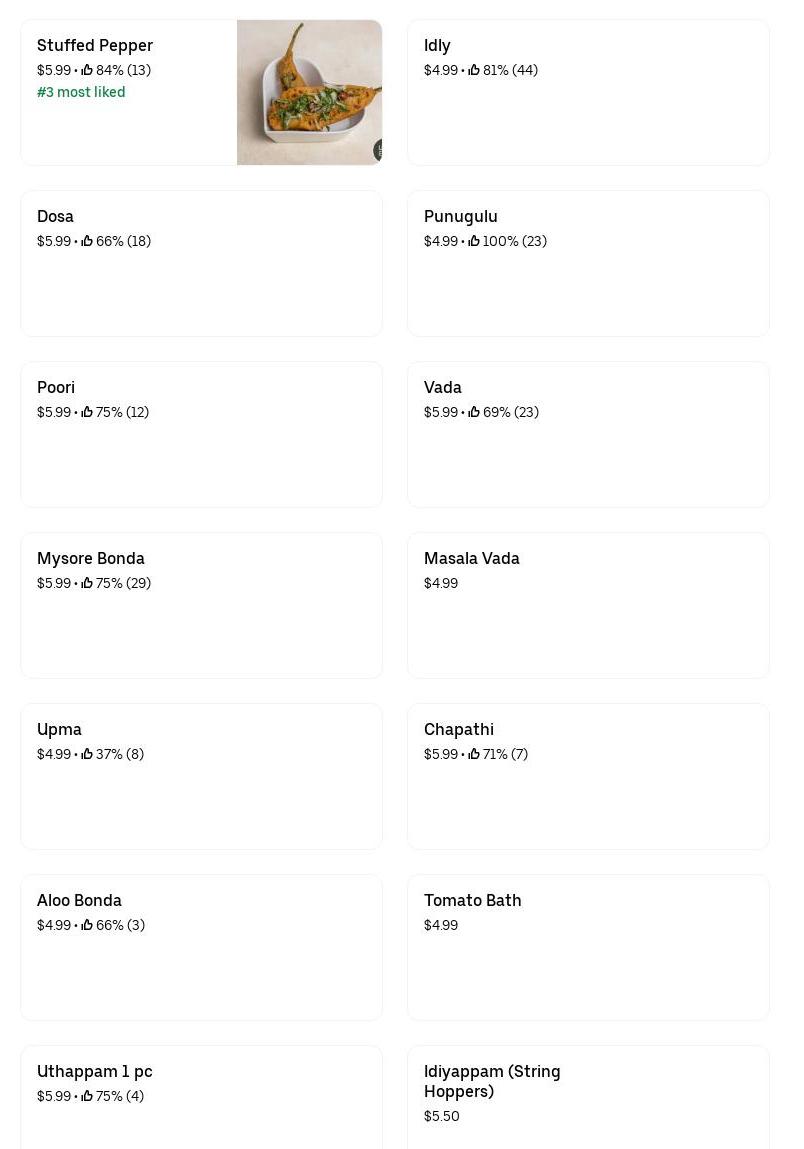Screen dimensions: 804x1149
Task: Click the Uthappam 1 pc title
Action: [x=95, y=1071]
